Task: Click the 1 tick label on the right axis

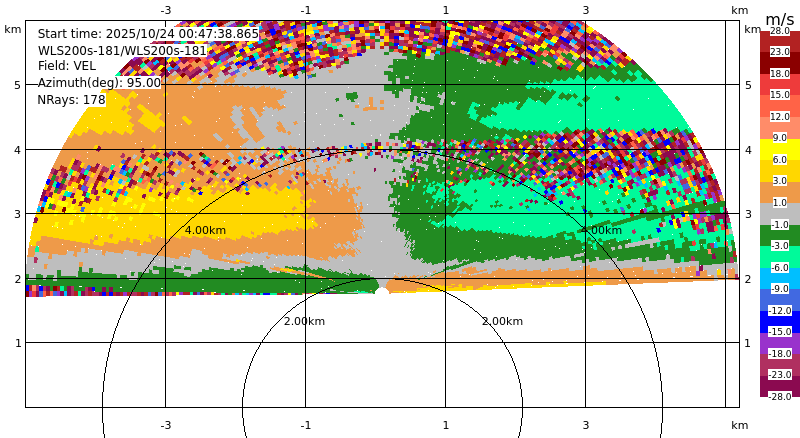Action: tap(747, 343)
